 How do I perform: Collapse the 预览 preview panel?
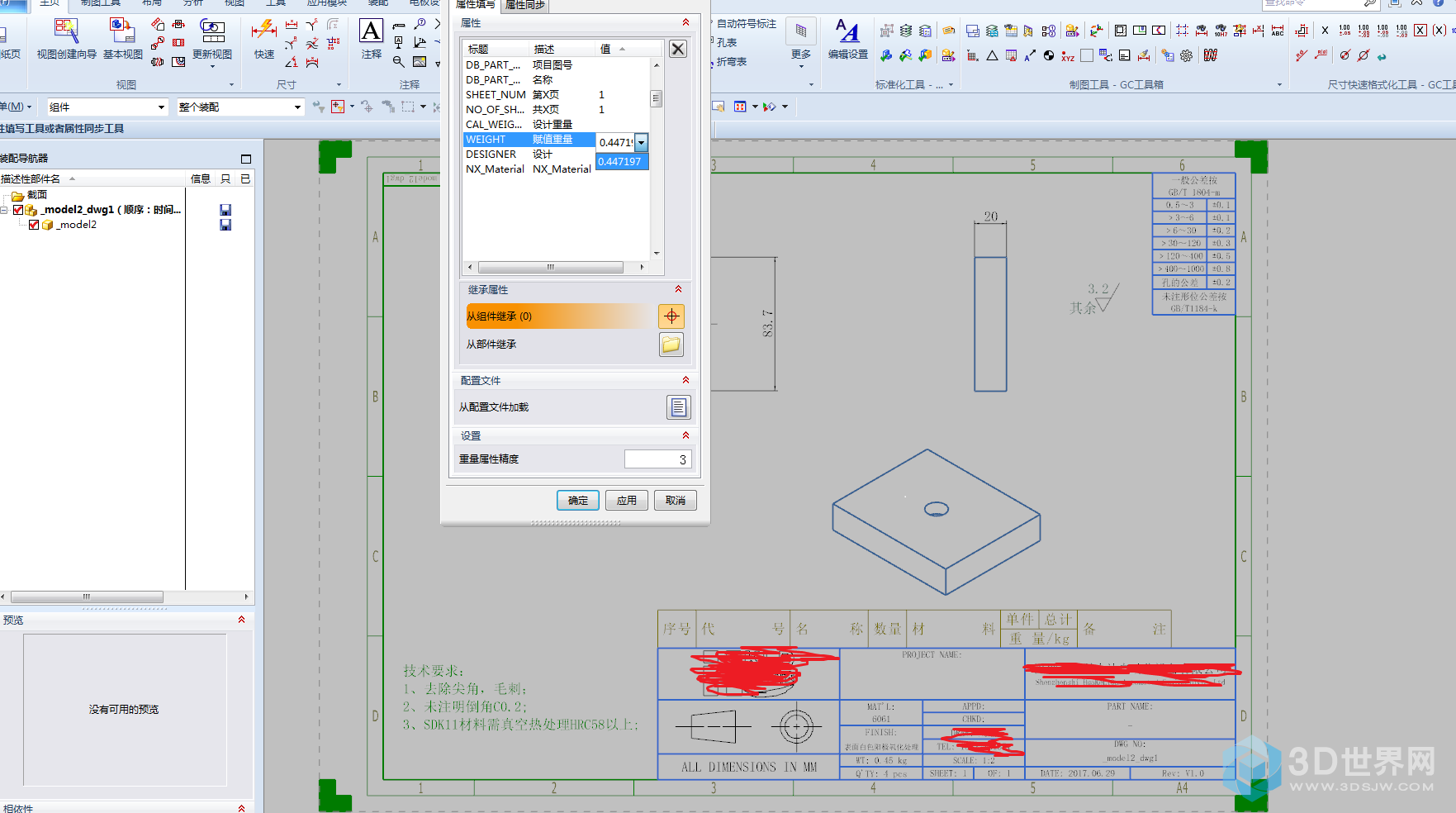(x=241, y=620)
